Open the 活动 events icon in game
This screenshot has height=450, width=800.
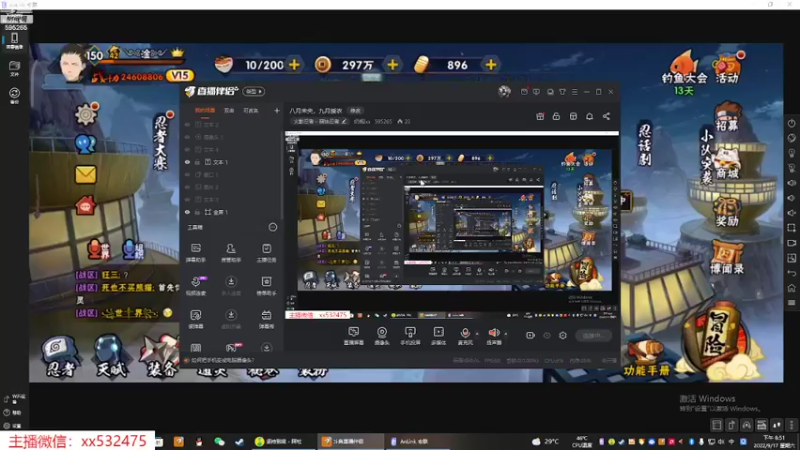[x=728, y=67]
